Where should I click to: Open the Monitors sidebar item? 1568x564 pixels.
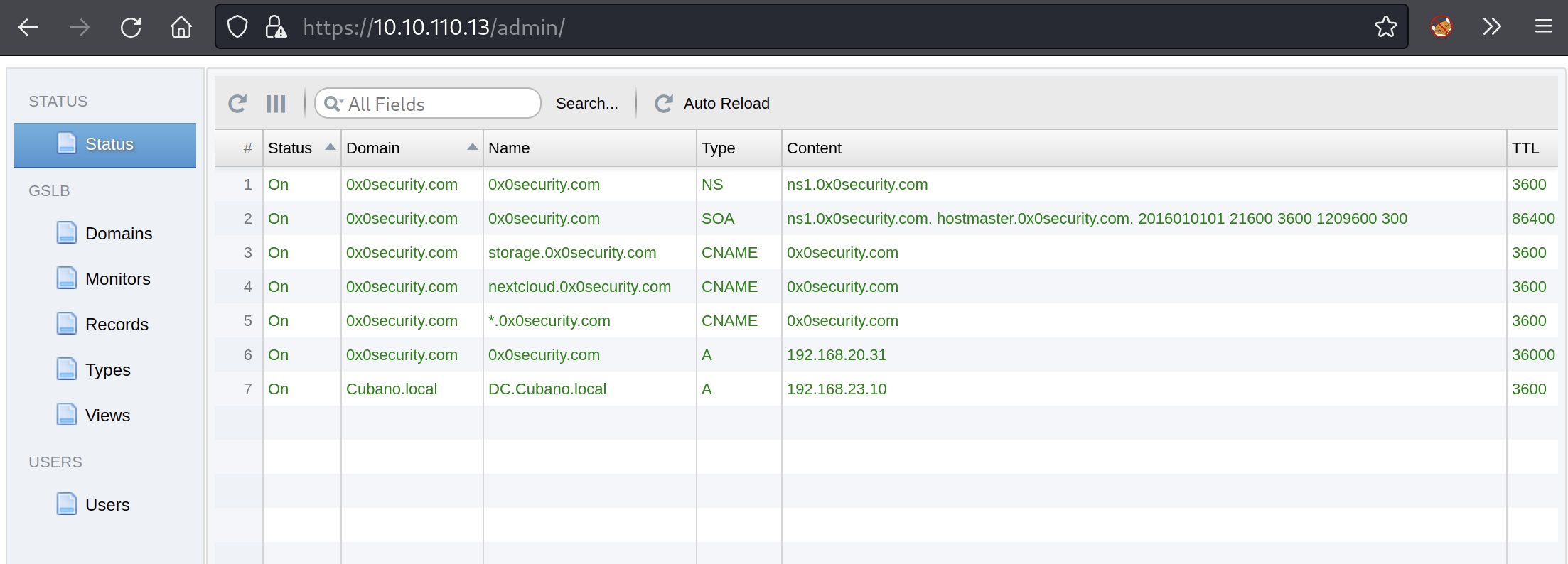click(117, 279)
